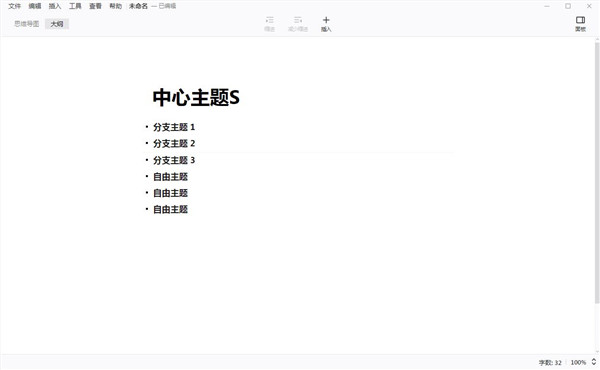Click the 100% zoom level value
The height and width of the screenshot is (370, 600).
tap(578, 362)
